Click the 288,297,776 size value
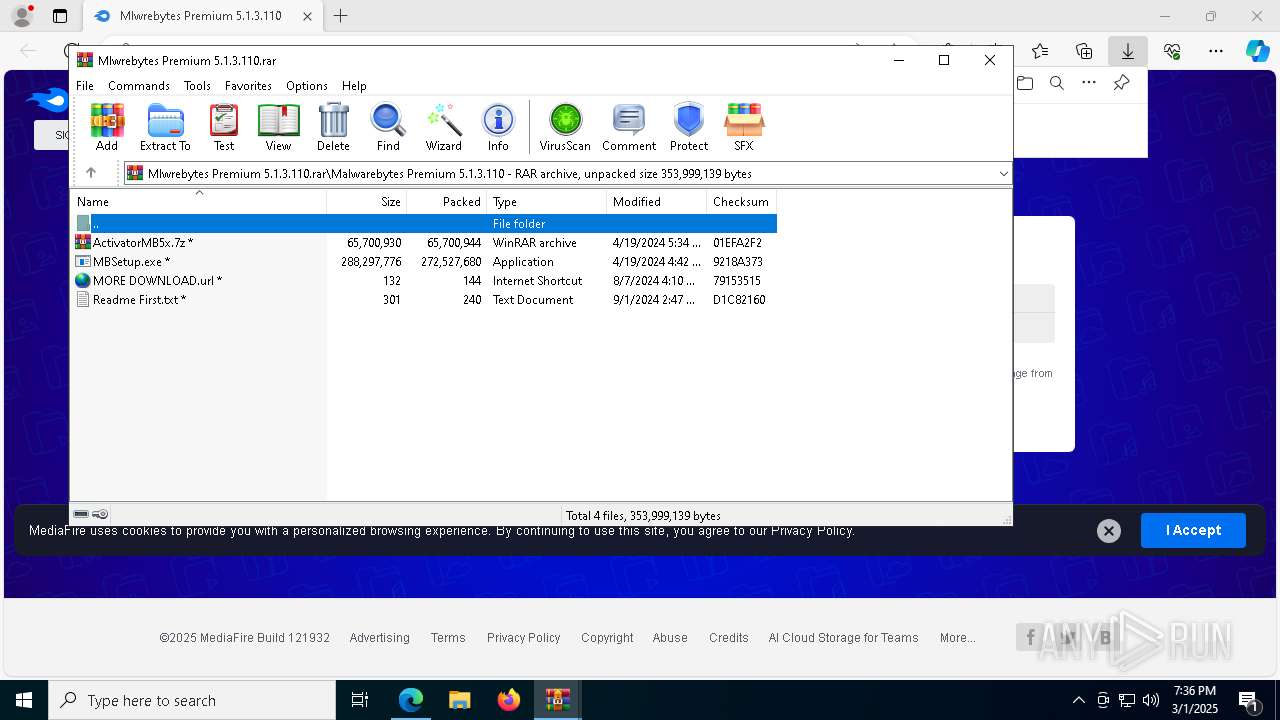Image resolution: width=1280 pixels, height=720 pixels. (371, 262)
